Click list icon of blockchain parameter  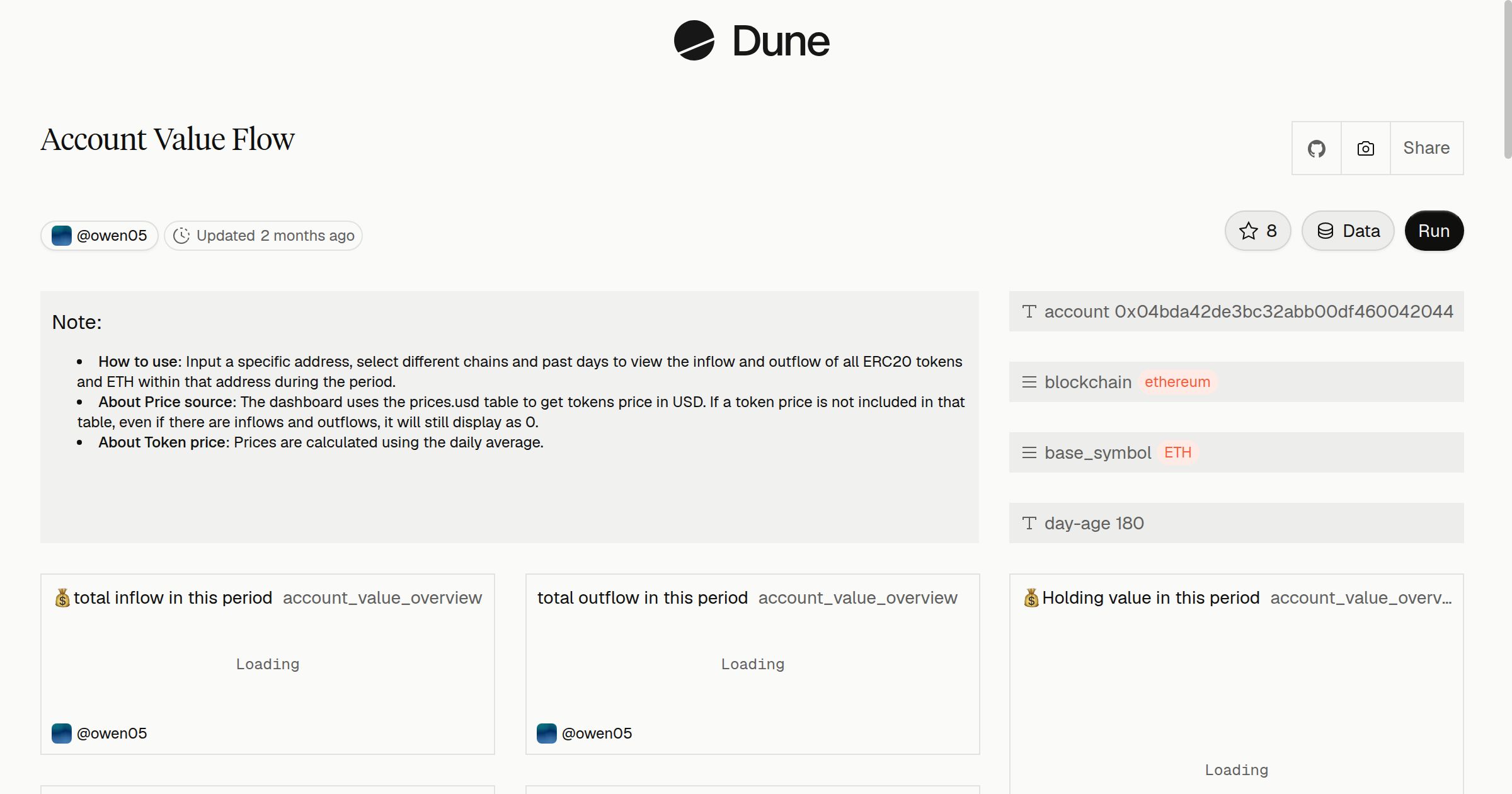click(x=1029, y=382)
